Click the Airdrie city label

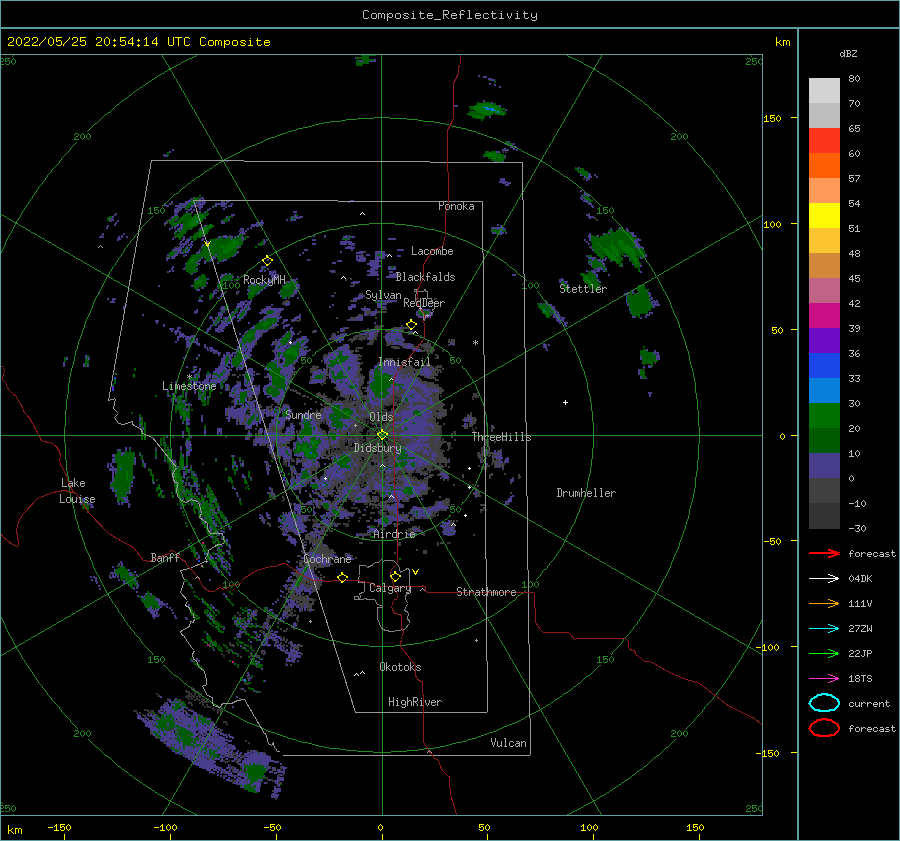394,534
